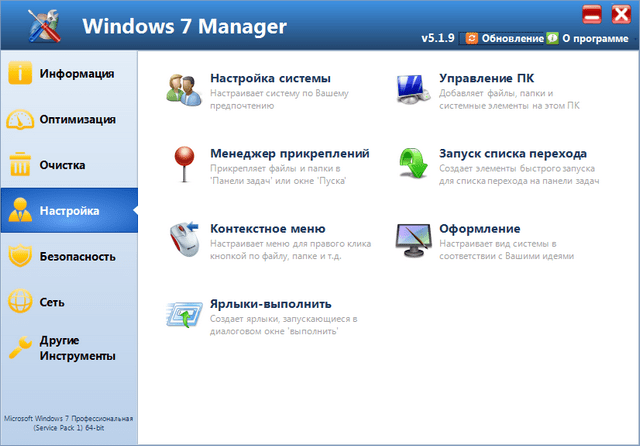Open the Настройка системы tool
This screenshot has width=640, height=446.
click(x=270, y=78)
